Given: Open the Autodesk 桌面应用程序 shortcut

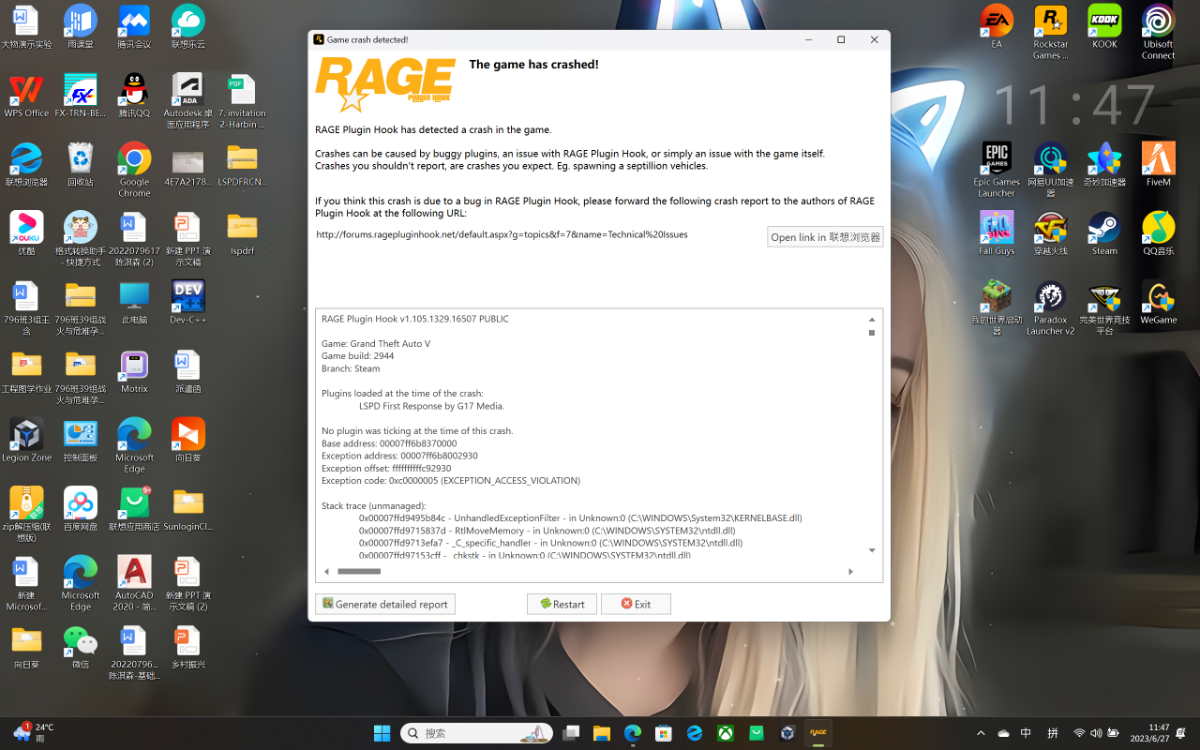Looking at the screenshot, I should 188,101.
